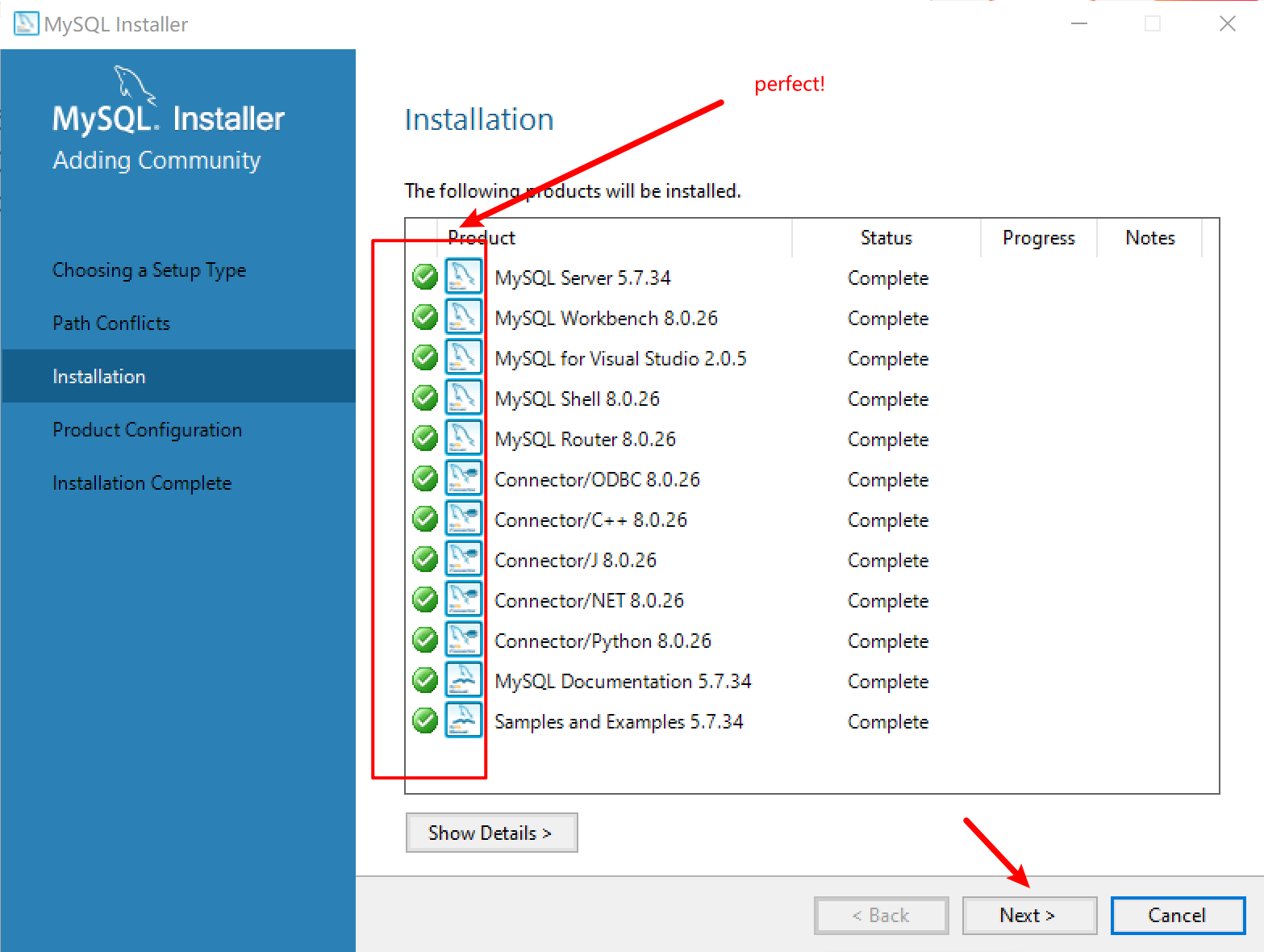Select the MySQL Server 5.7.34 row text
The height and width of the screenshot is (952, 1264).
pos(582,278)
